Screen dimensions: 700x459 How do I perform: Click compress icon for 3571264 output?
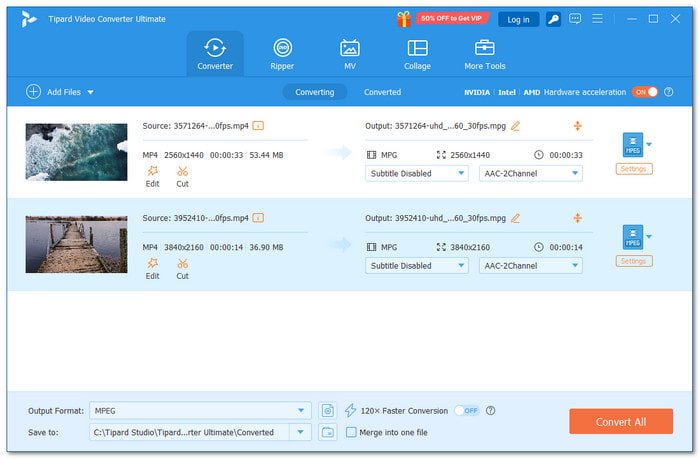click(x=577, y=126)
